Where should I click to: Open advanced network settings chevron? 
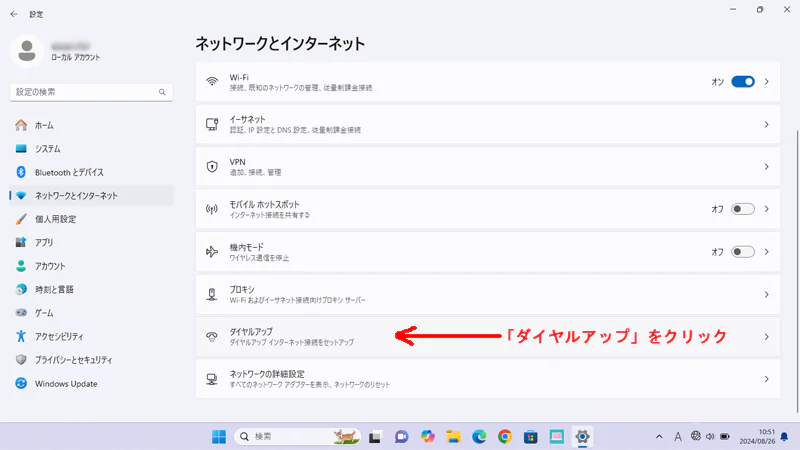pyautogui.click(x=766, y=379)
